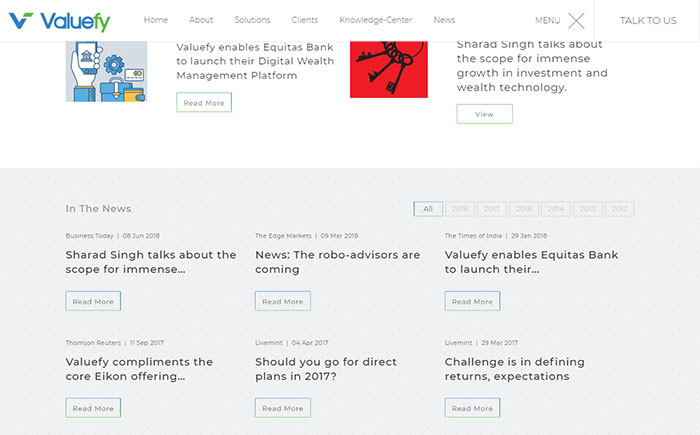Read more on Eikon offering article

pos(93,408)
